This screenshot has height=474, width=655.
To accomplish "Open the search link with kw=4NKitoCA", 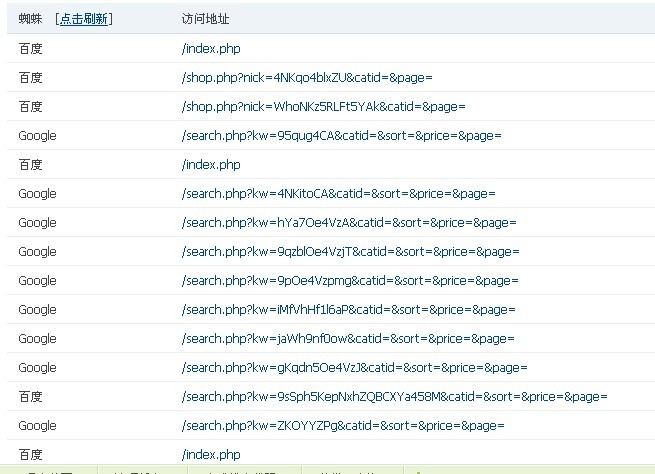I will pos(338,193).
